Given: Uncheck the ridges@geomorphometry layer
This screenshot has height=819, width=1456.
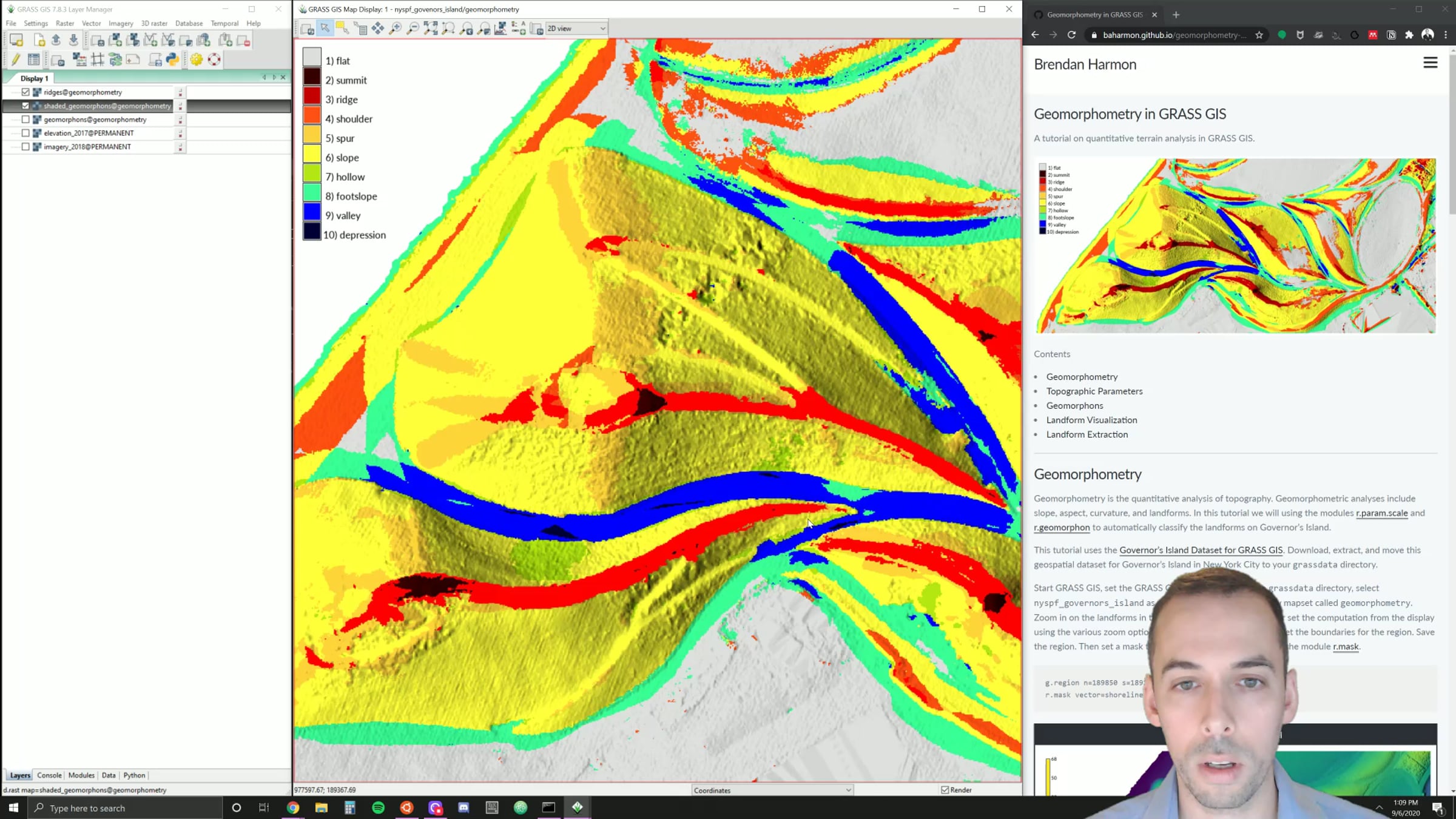Looking at the screenshot, I should coord(25,92).
